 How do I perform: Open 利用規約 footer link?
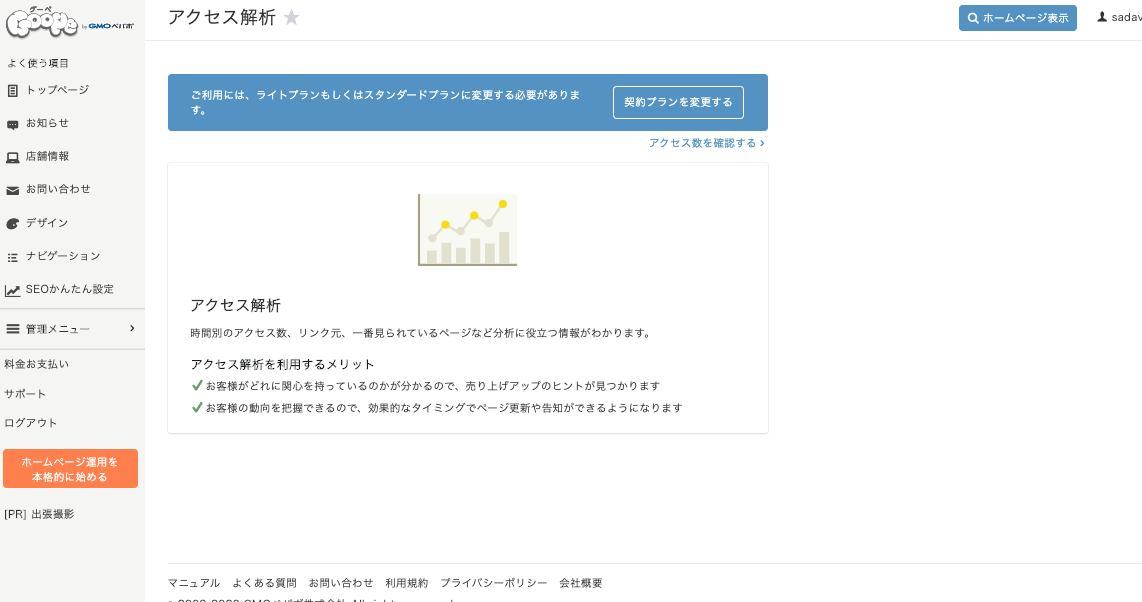[406, 583]
